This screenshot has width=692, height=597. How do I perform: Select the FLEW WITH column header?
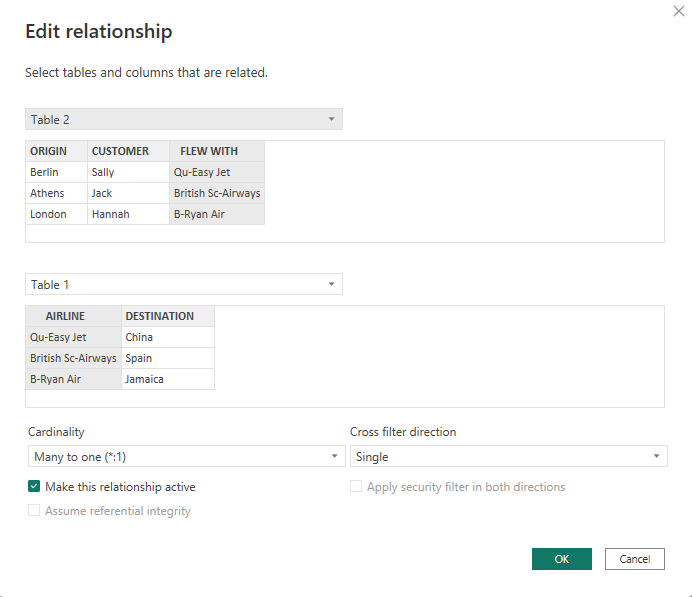pyautogui.click(x=208, y=151)
